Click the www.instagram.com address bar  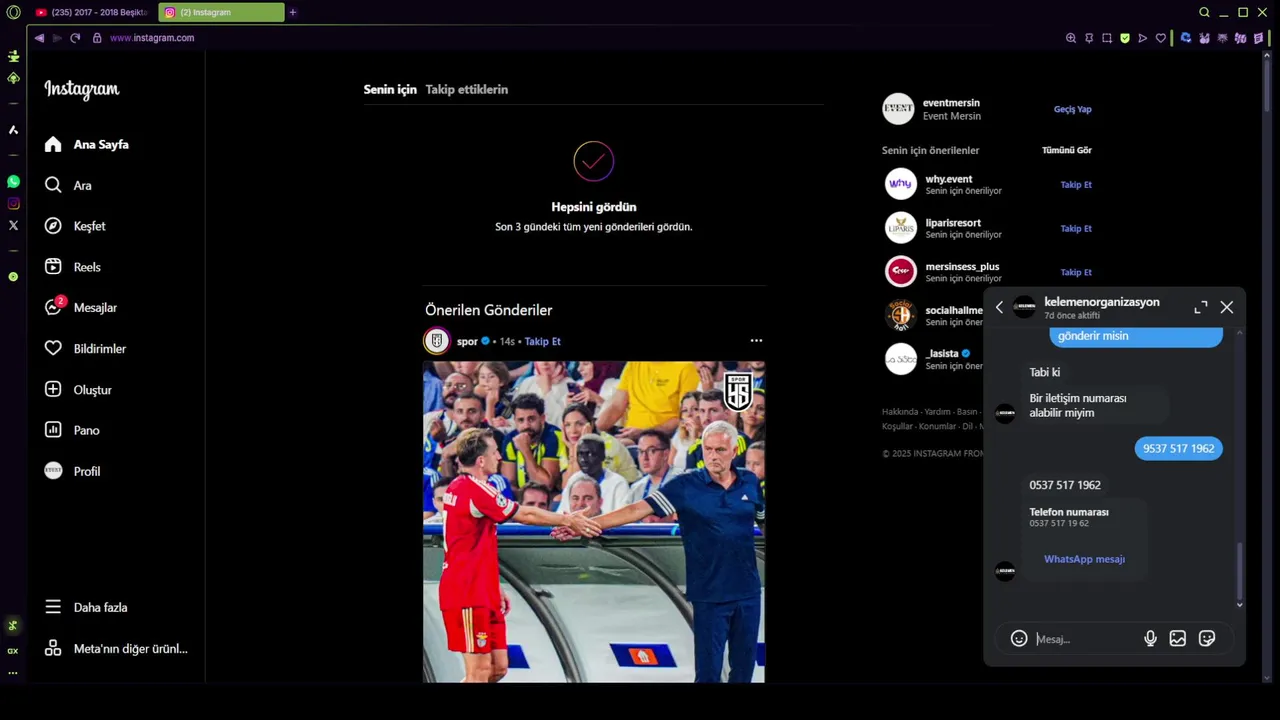click(152, 38)
